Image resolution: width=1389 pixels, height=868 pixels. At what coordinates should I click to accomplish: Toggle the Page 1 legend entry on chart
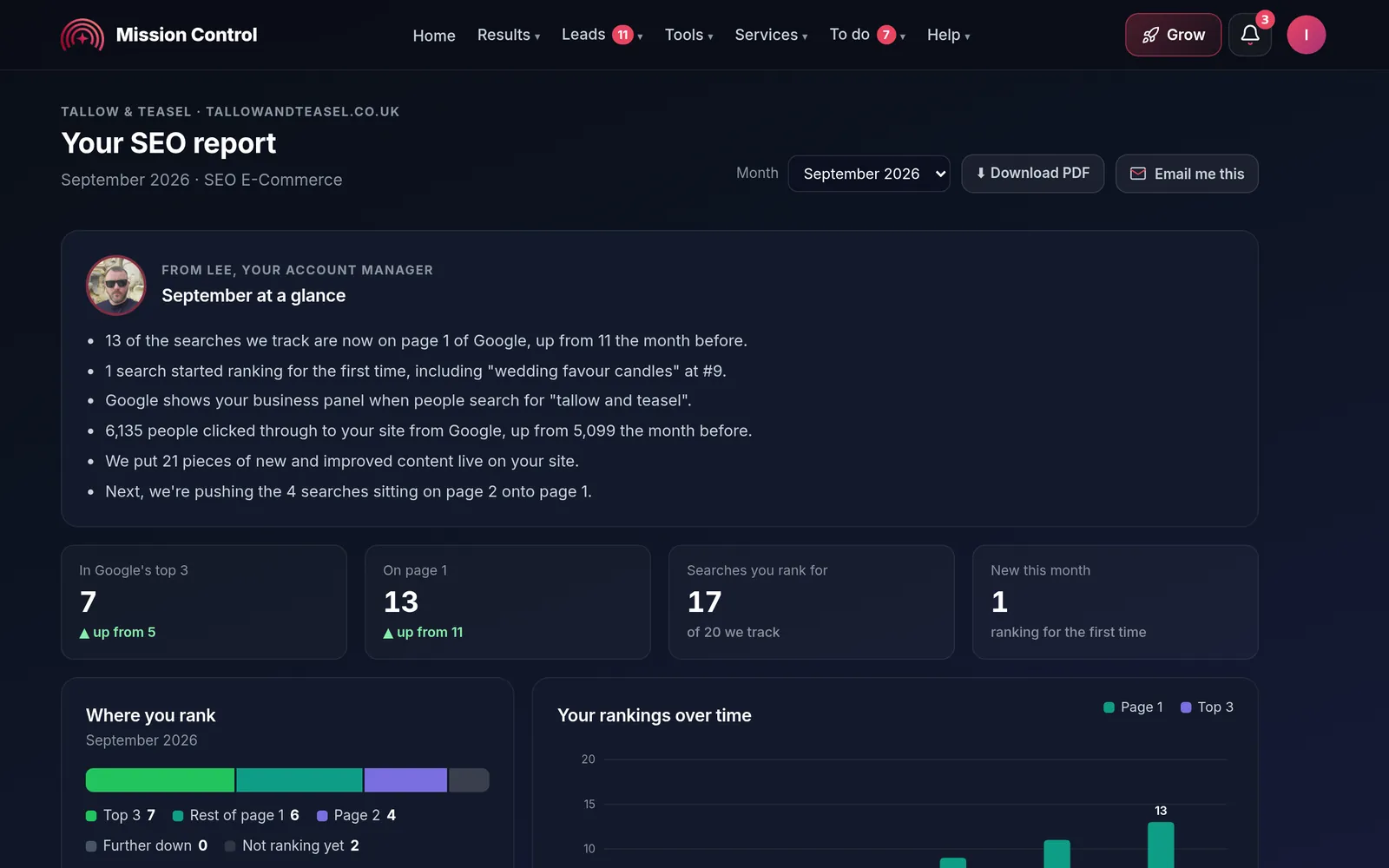1133,707
